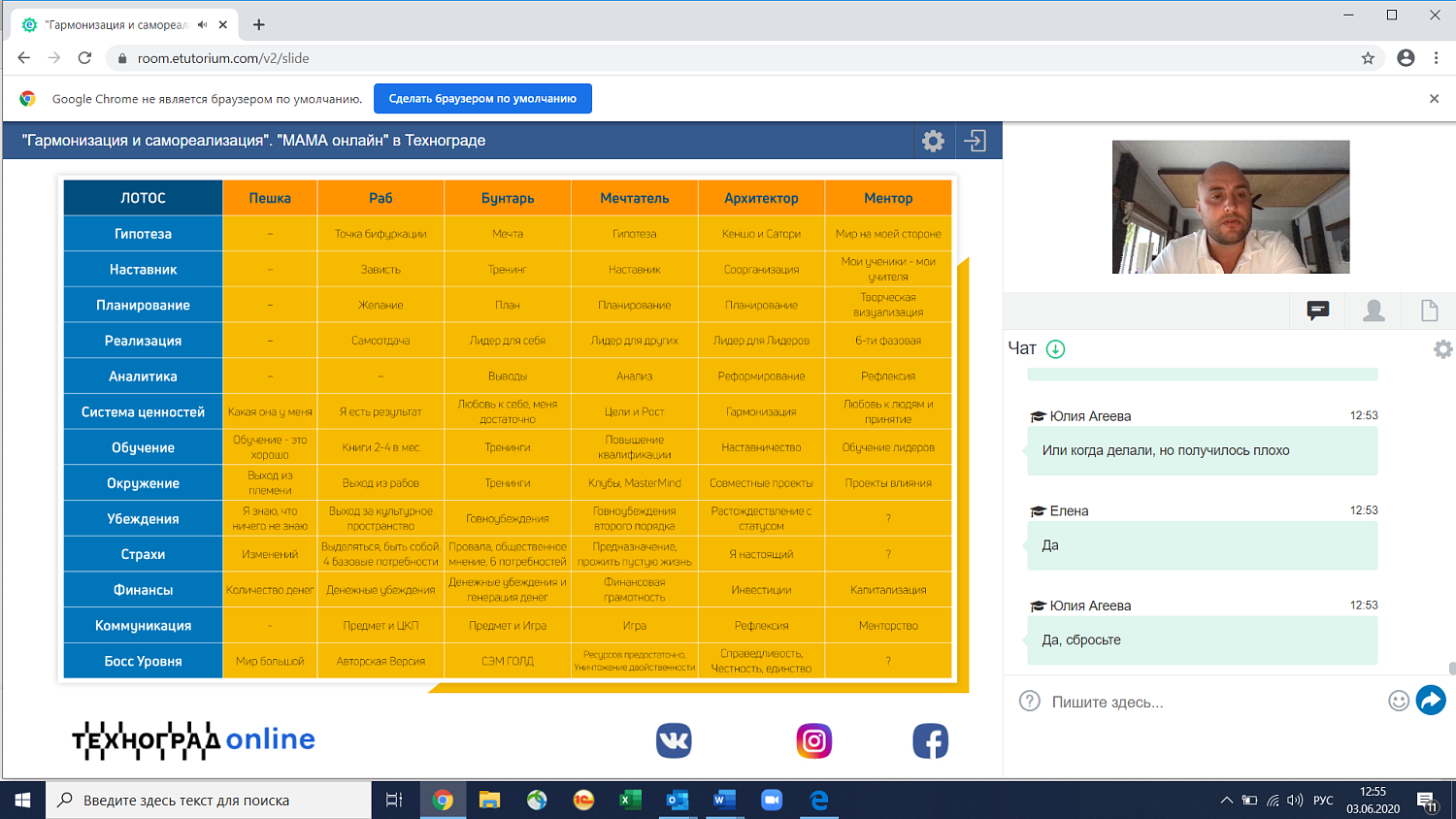Switch to the chat tab icon
1456x819 pixels.
[x=1317, y=311]
